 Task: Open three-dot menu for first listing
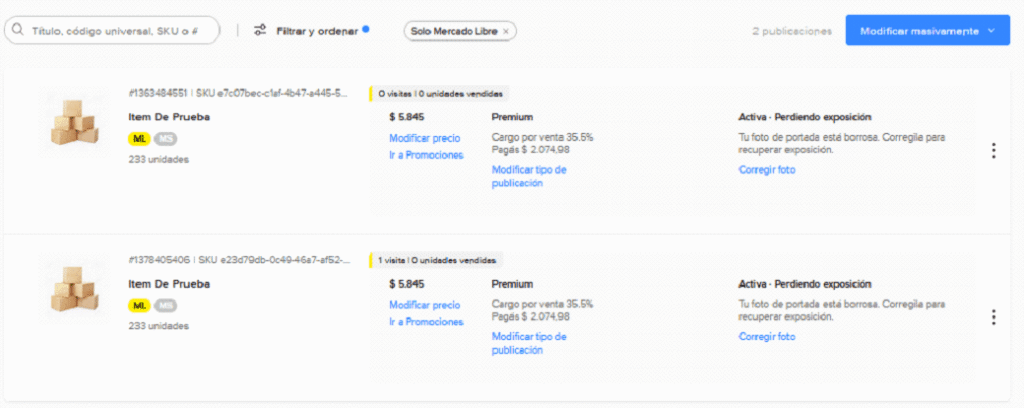(x=993, y=151)
